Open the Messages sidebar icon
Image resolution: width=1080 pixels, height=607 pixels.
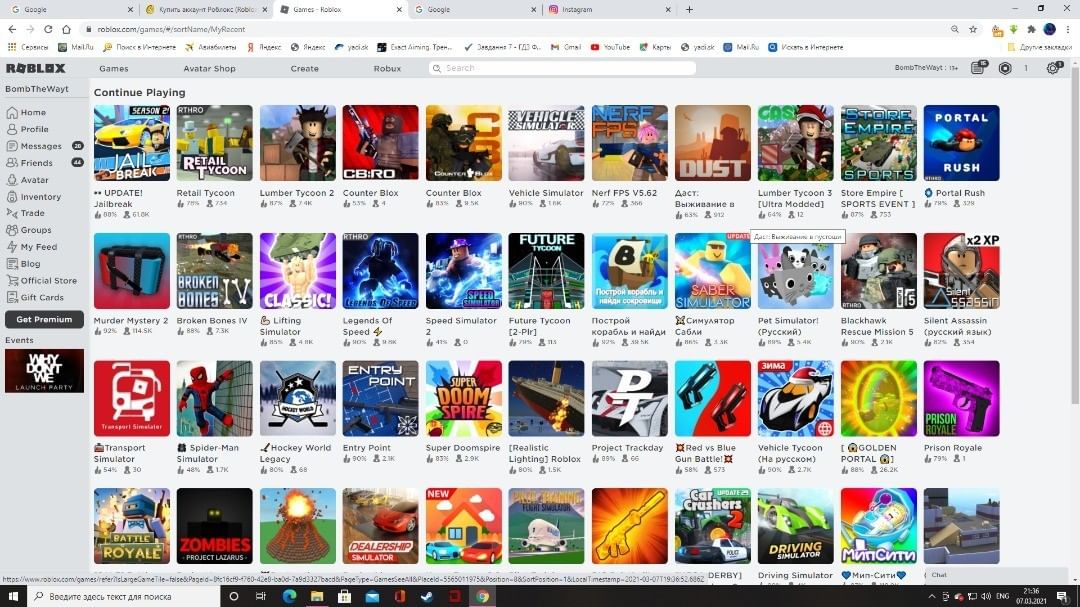[x=12, y=146]
